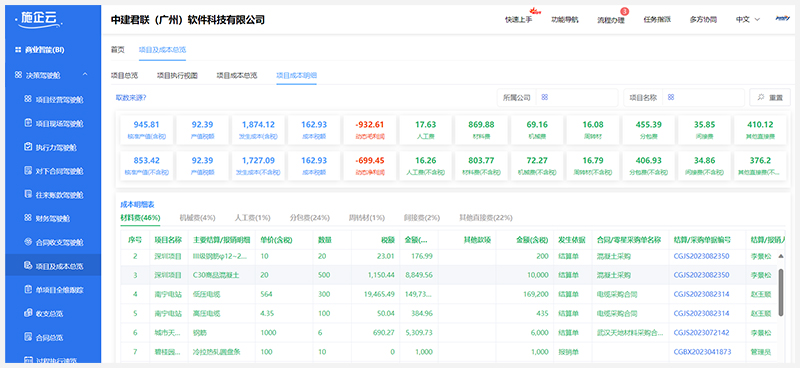
Task: Switch to the 其他直接费(22%) cost tab
Action: pos(486,217)
